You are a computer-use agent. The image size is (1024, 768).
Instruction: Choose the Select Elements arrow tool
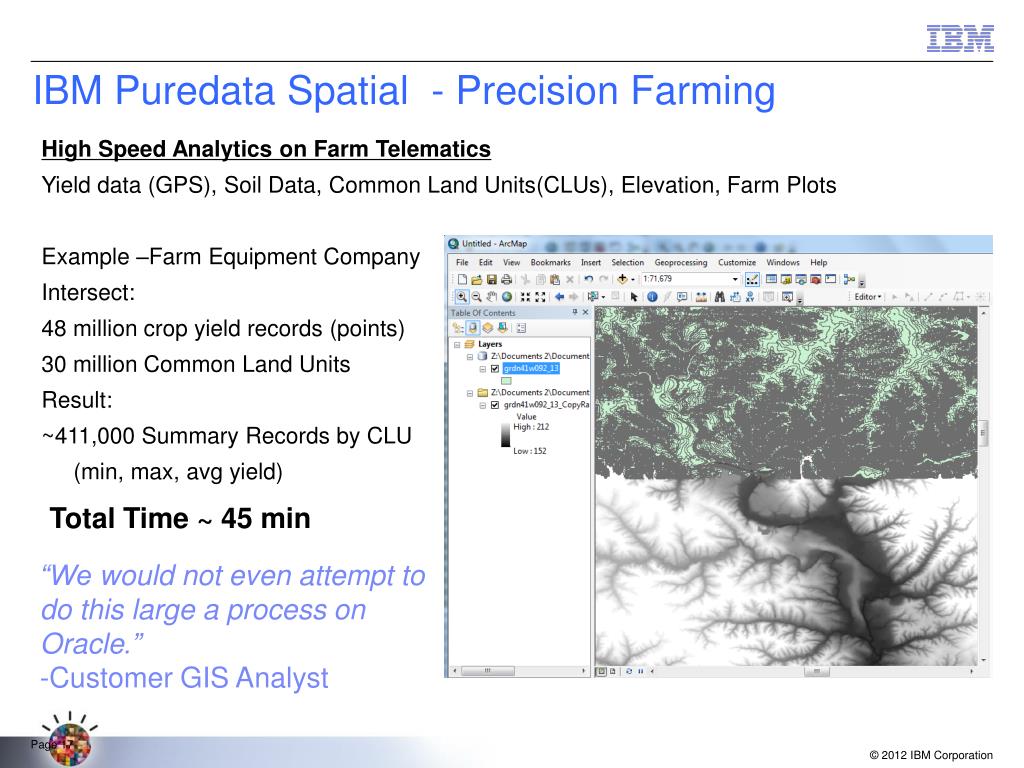click(x=633, y=297)
